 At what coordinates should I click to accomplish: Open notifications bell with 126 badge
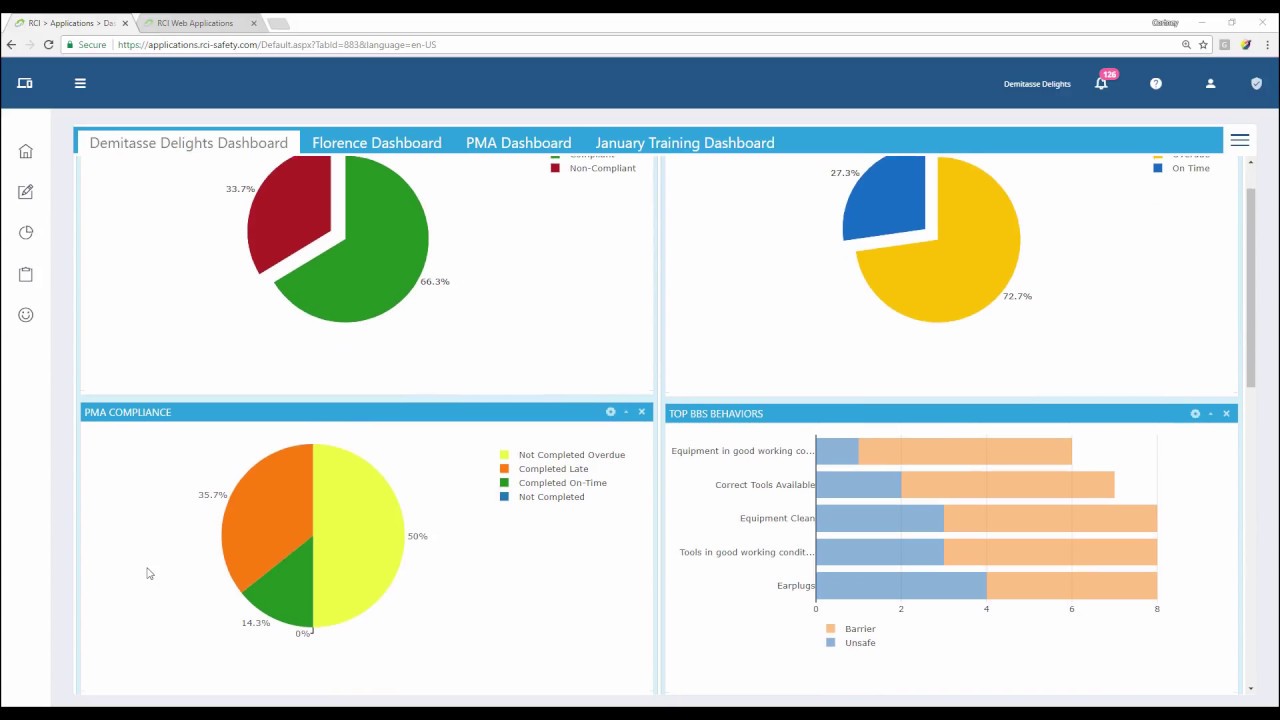pos(1101,83)
